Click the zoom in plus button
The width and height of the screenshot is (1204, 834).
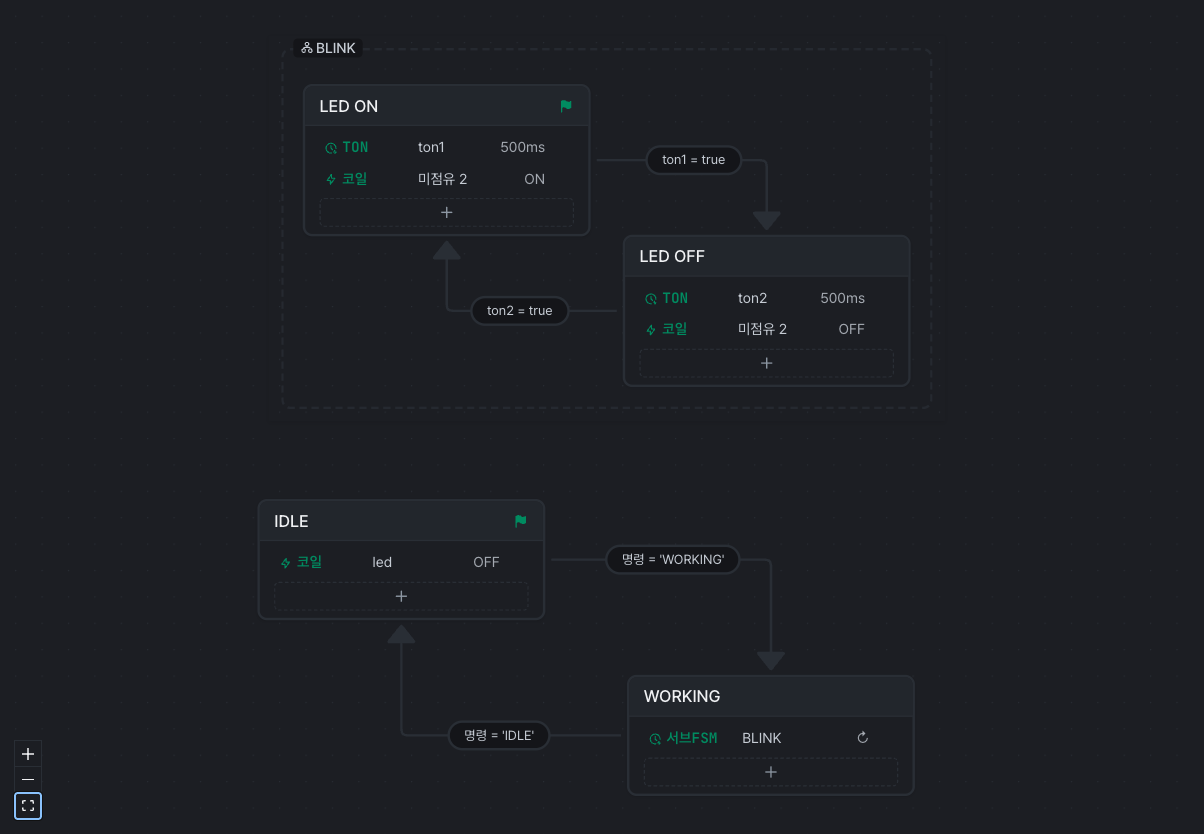(28, 754)
